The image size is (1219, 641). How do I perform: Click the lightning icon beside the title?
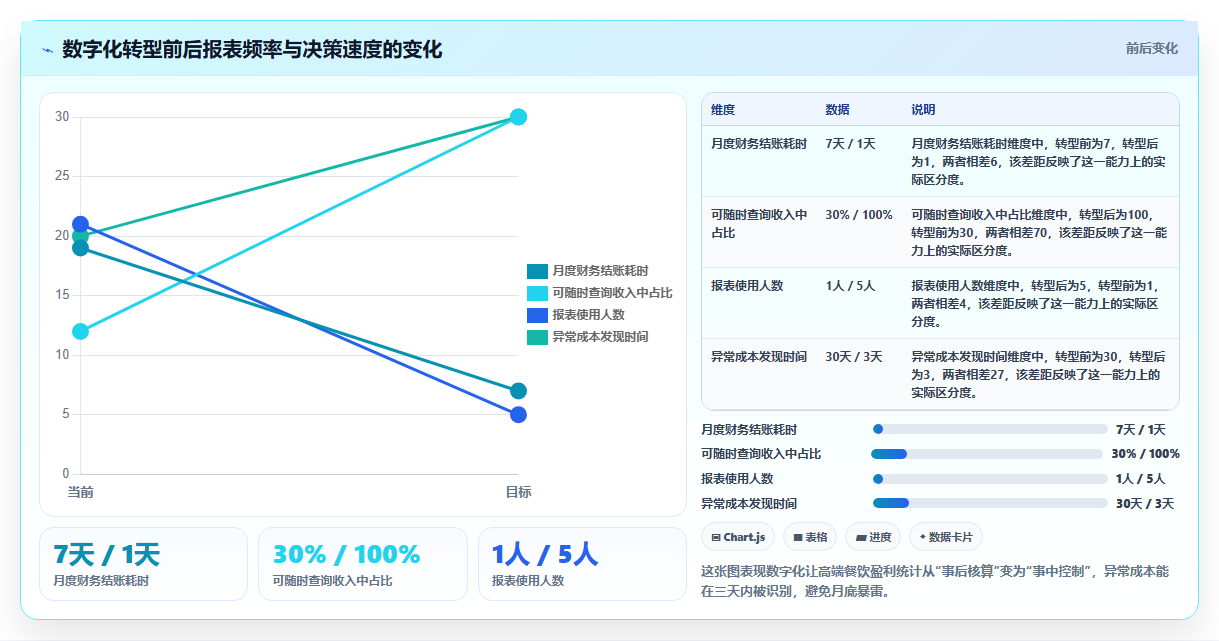(x=48, y=50)
